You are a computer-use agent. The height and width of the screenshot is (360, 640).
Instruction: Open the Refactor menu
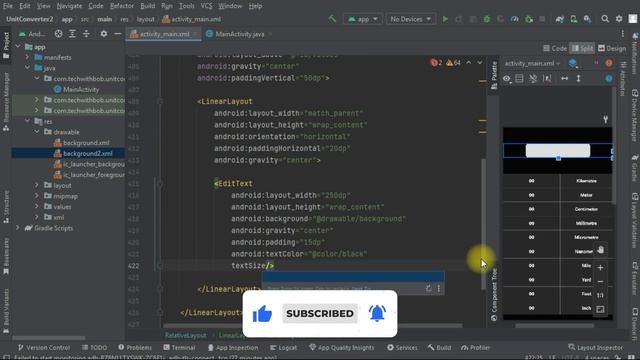pyautogui.click(x=122, y=6)
